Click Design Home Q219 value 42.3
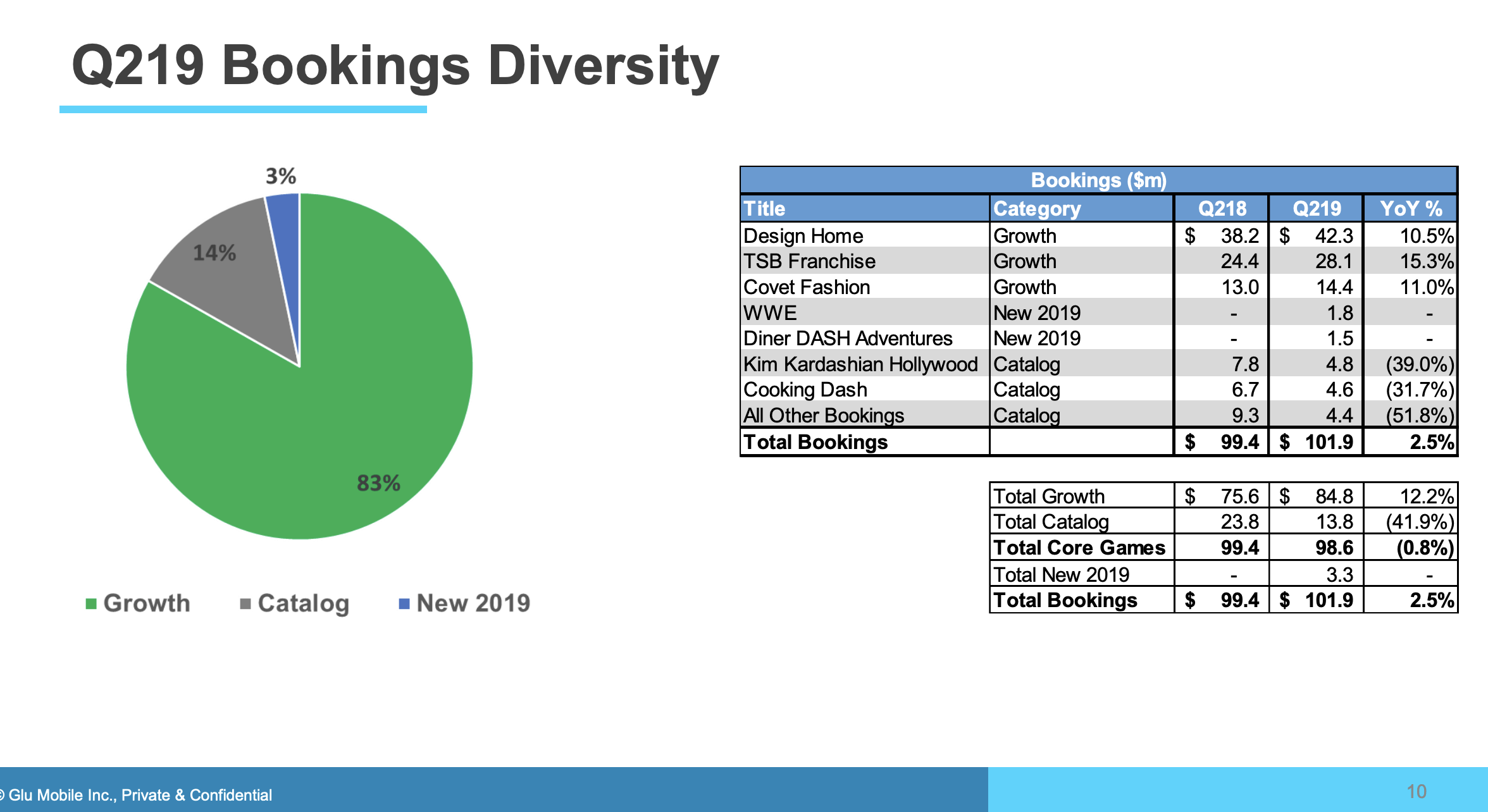1488x812 pixels. click(1334, 235)
